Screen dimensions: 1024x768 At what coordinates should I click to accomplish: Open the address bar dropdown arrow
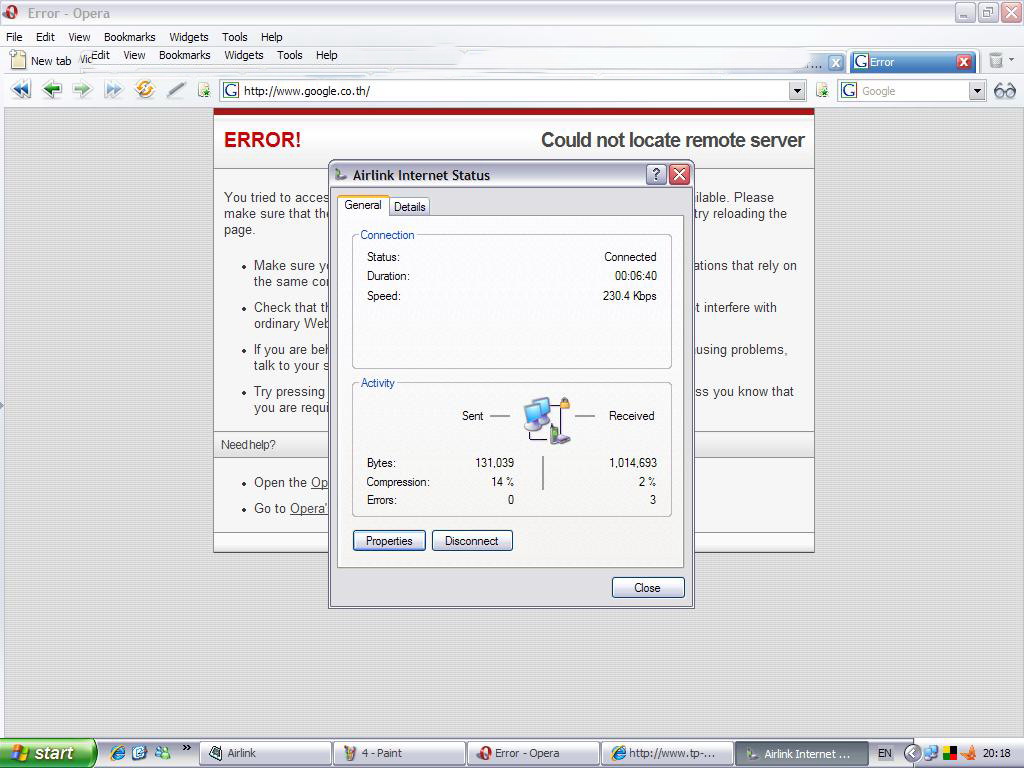[797, 91]
